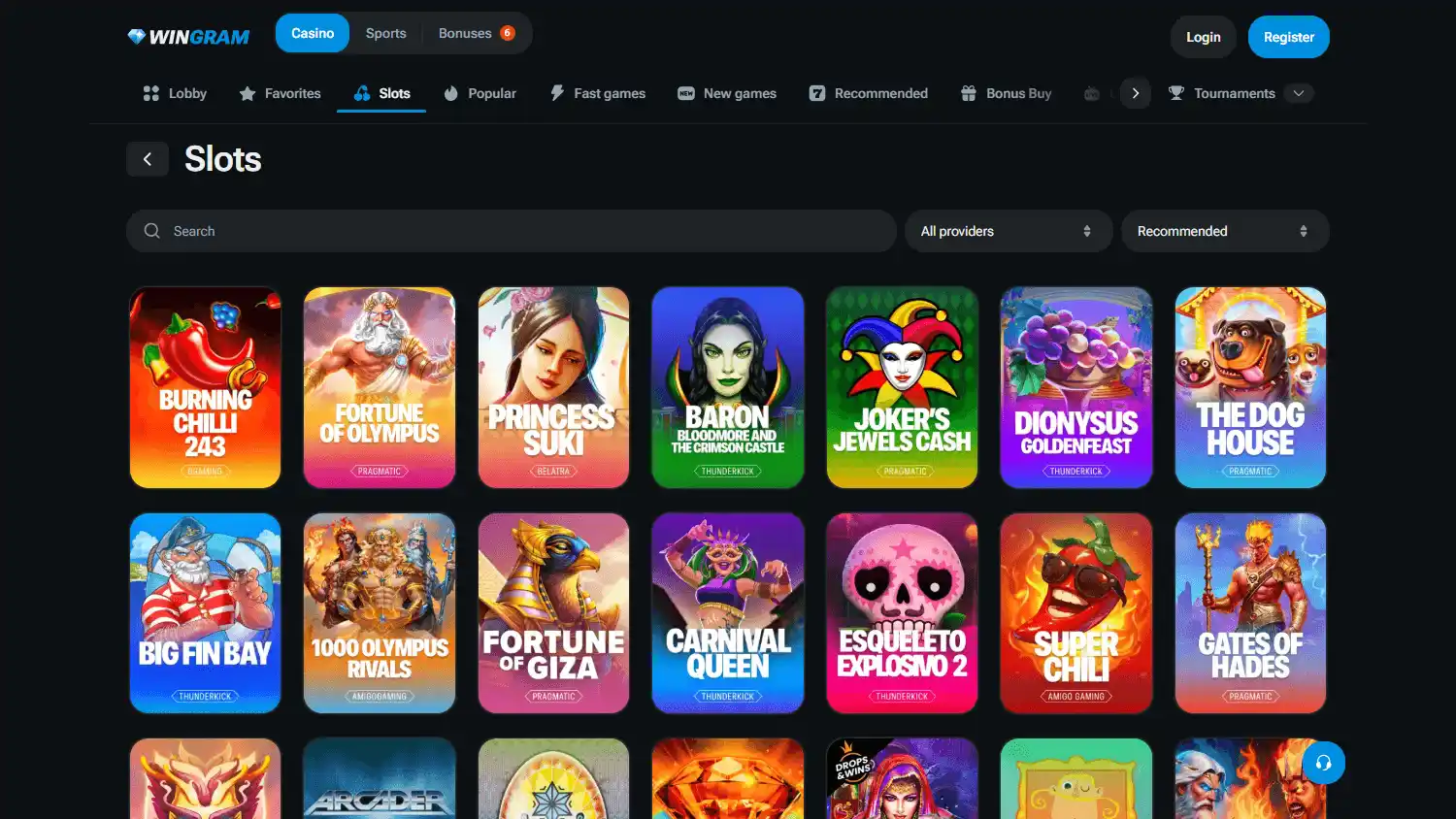The width and height of the screenshot is (1456, 819).
Task: Play Baron Bloodmore and the Crimson Castle
Action: 728,387
